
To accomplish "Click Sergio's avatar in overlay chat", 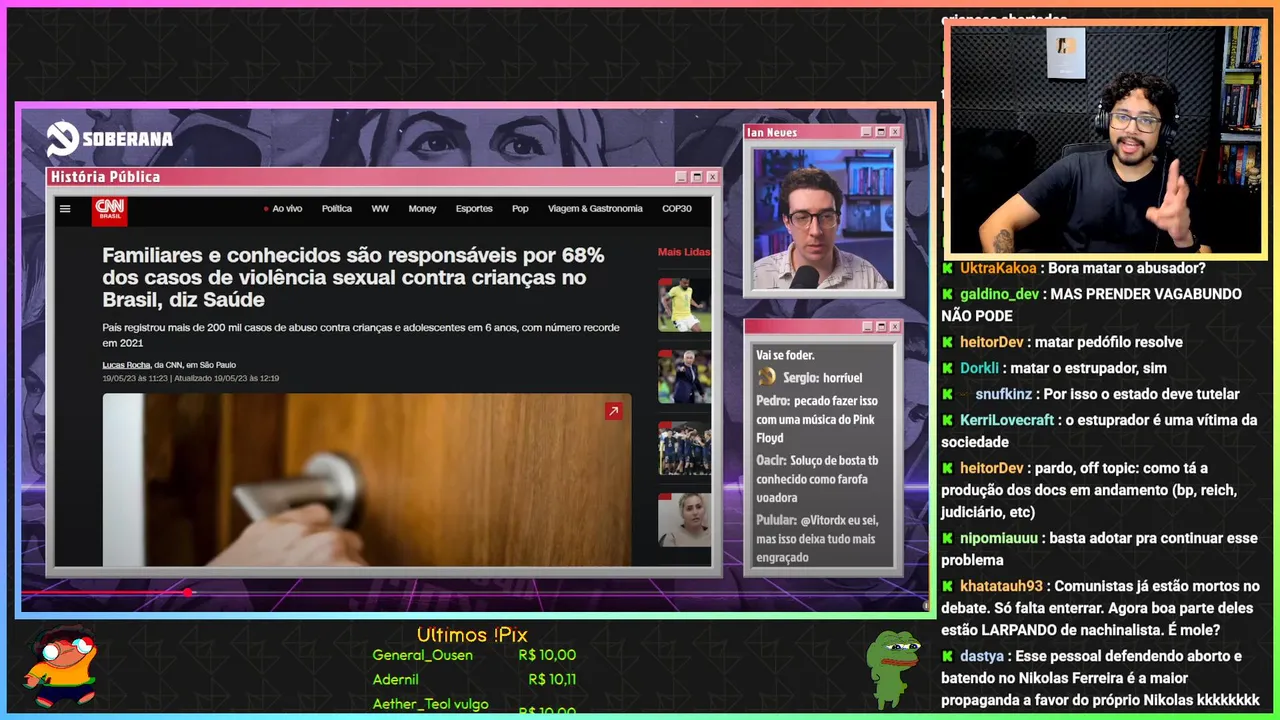I will point(767,377).
